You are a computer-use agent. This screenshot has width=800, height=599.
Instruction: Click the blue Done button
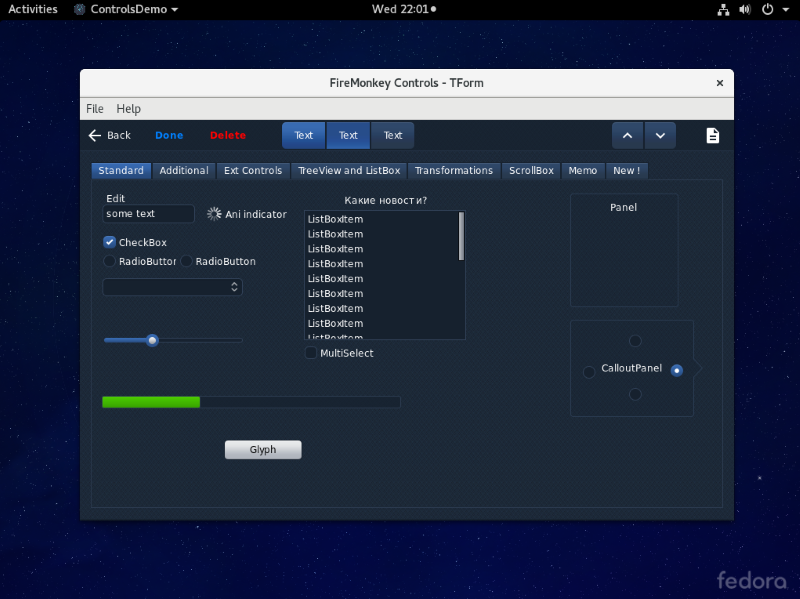click(169, 135)
